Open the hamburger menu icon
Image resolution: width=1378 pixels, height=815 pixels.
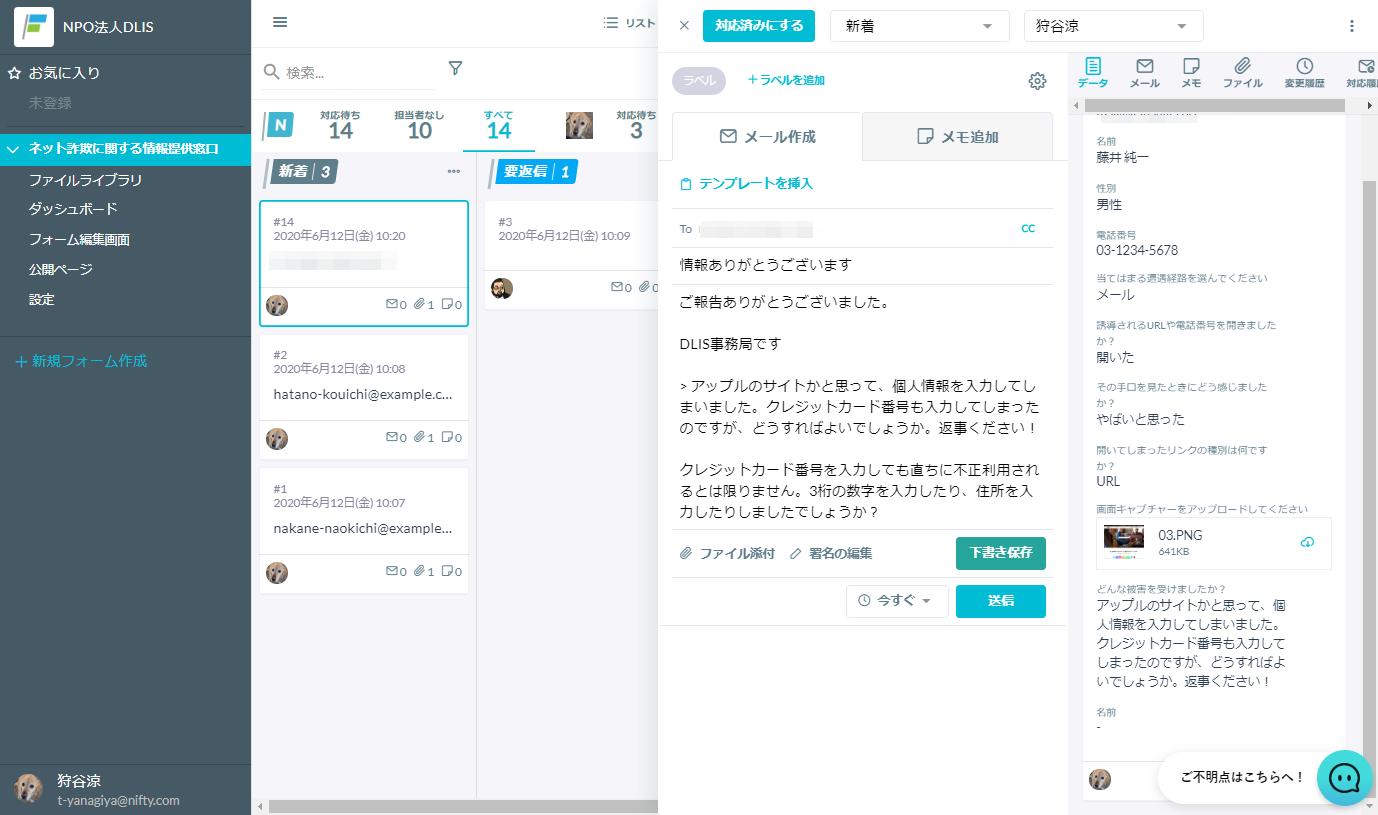tap(280, 23)
